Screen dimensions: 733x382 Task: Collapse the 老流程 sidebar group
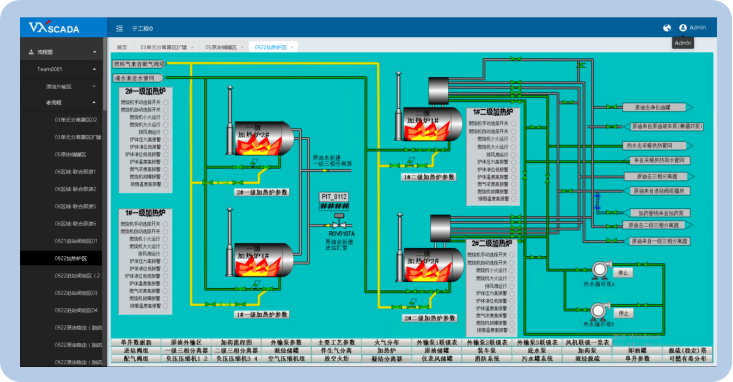pyautogui.click(x=94, y=102)
